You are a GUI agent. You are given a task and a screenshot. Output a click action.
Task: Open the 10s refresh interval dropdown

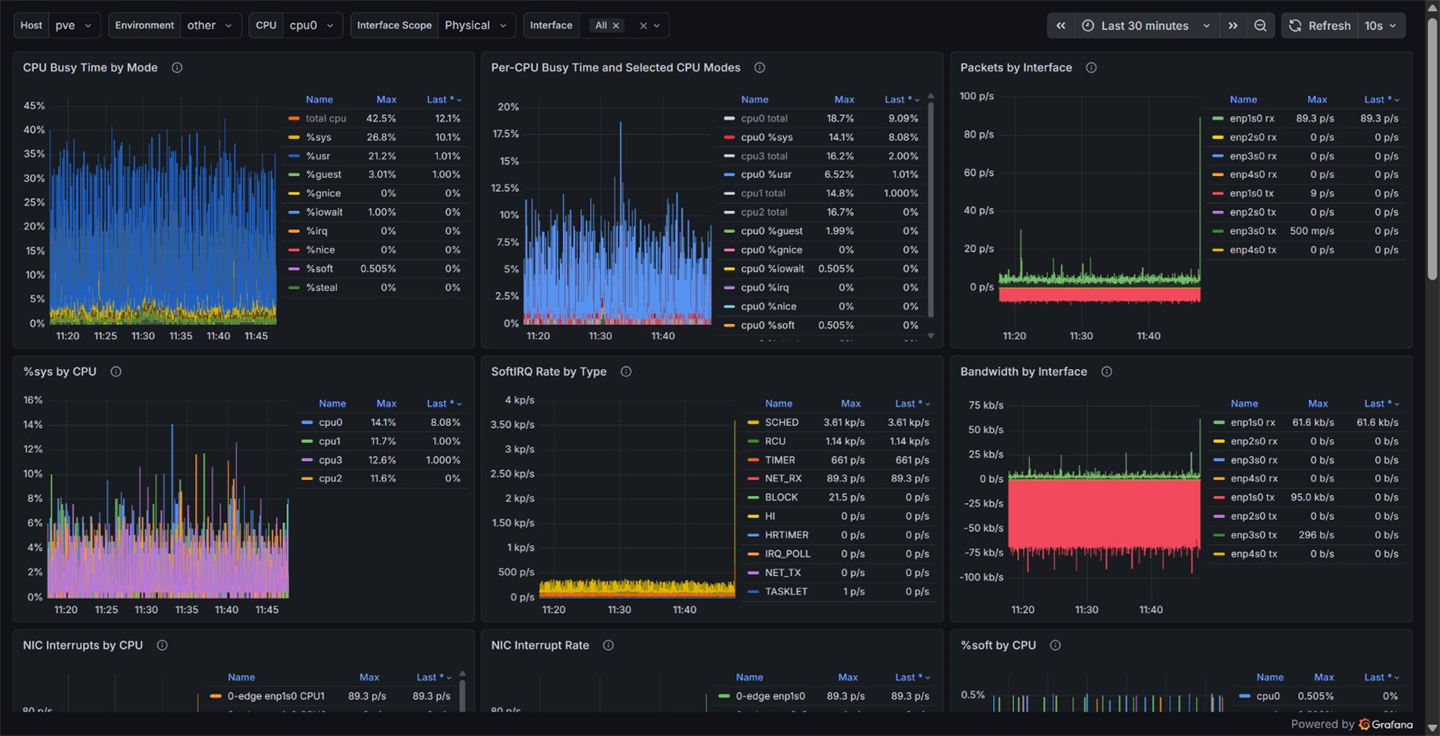[x=1381, y=26]
